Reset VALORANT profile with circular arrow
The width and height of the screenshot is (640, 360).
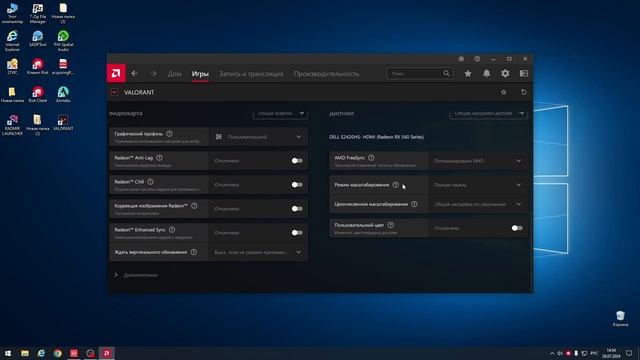tap(524, 92)
